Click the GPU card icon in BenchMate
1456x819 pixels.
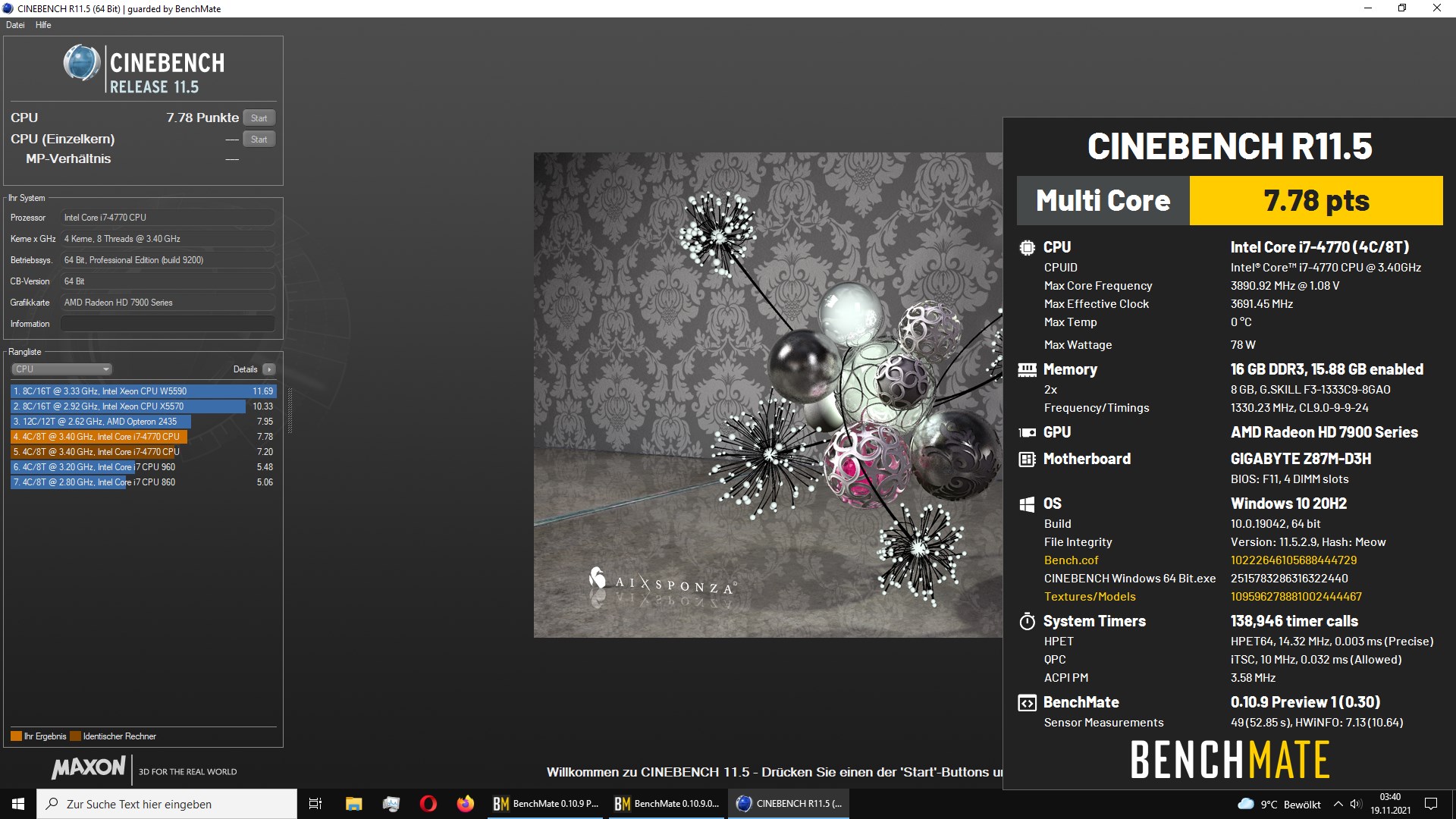pyautogui.click(x=1027, y=432)
